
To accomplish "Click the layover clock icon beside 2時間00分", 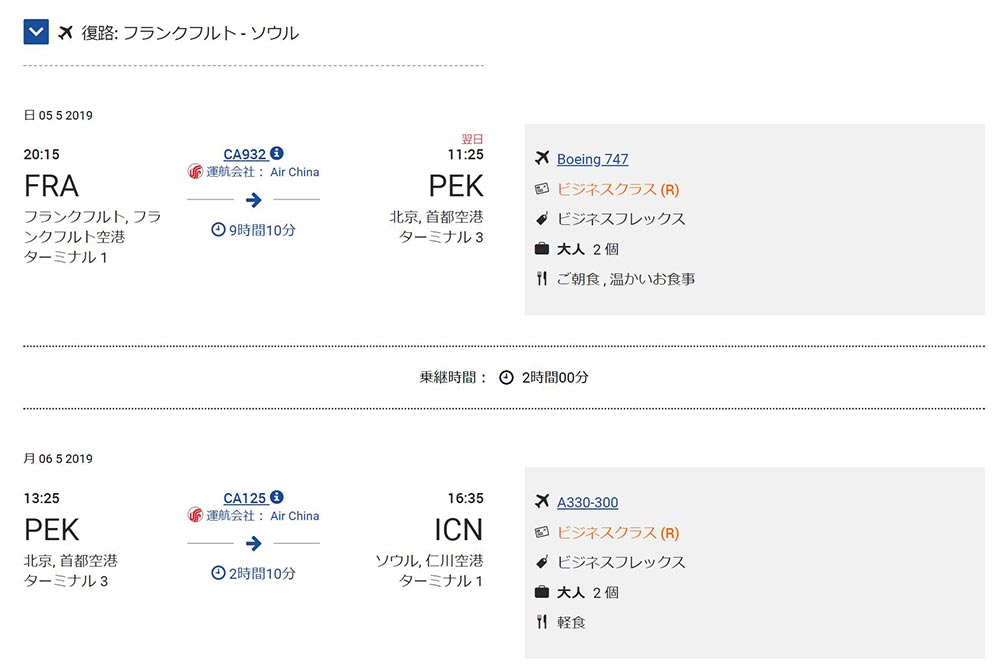I will [x=506, y=378].
